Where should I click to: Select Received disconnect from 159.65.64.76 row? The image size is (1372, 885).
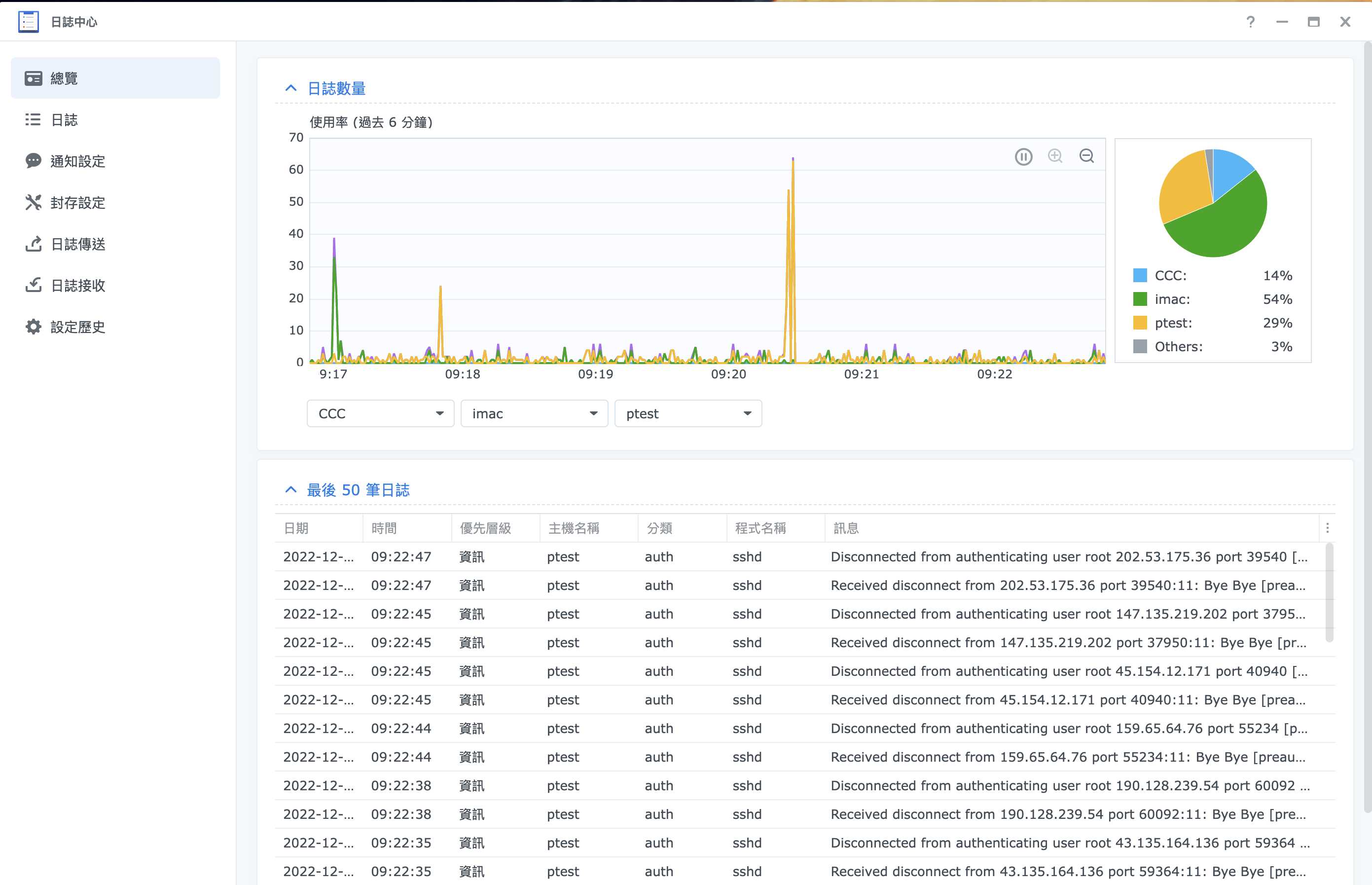tap(805, 757)
